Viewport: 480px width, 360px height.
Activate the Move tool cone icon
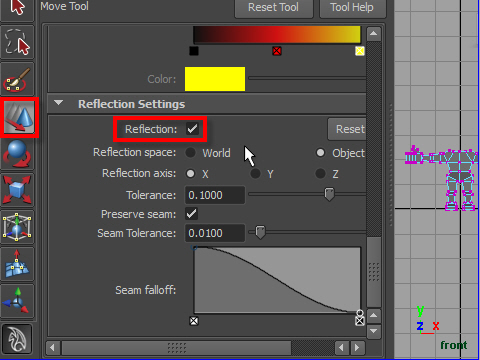coord(19,117)
